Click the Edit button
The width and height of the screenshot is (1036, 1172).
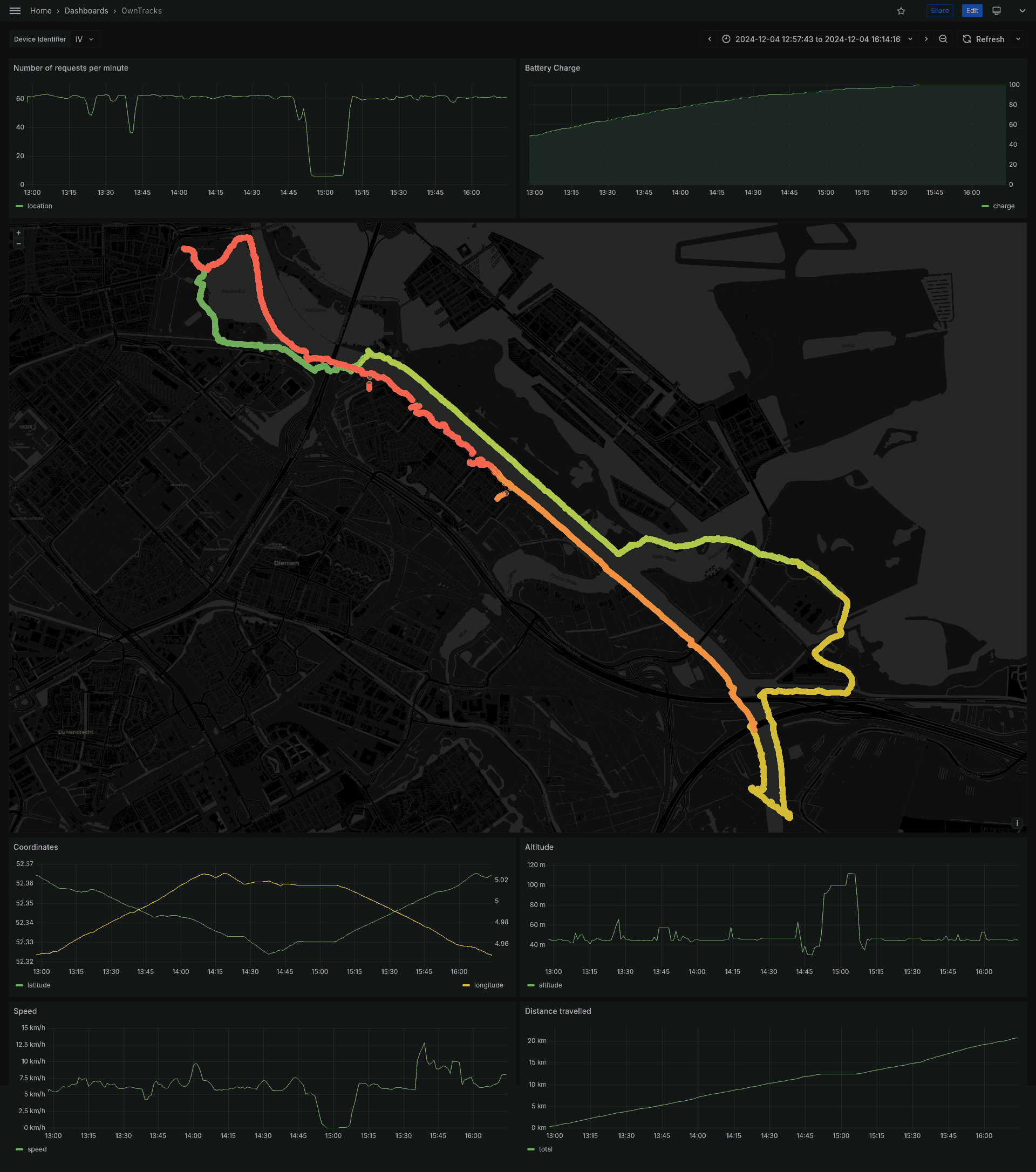(x=971, y=11)
